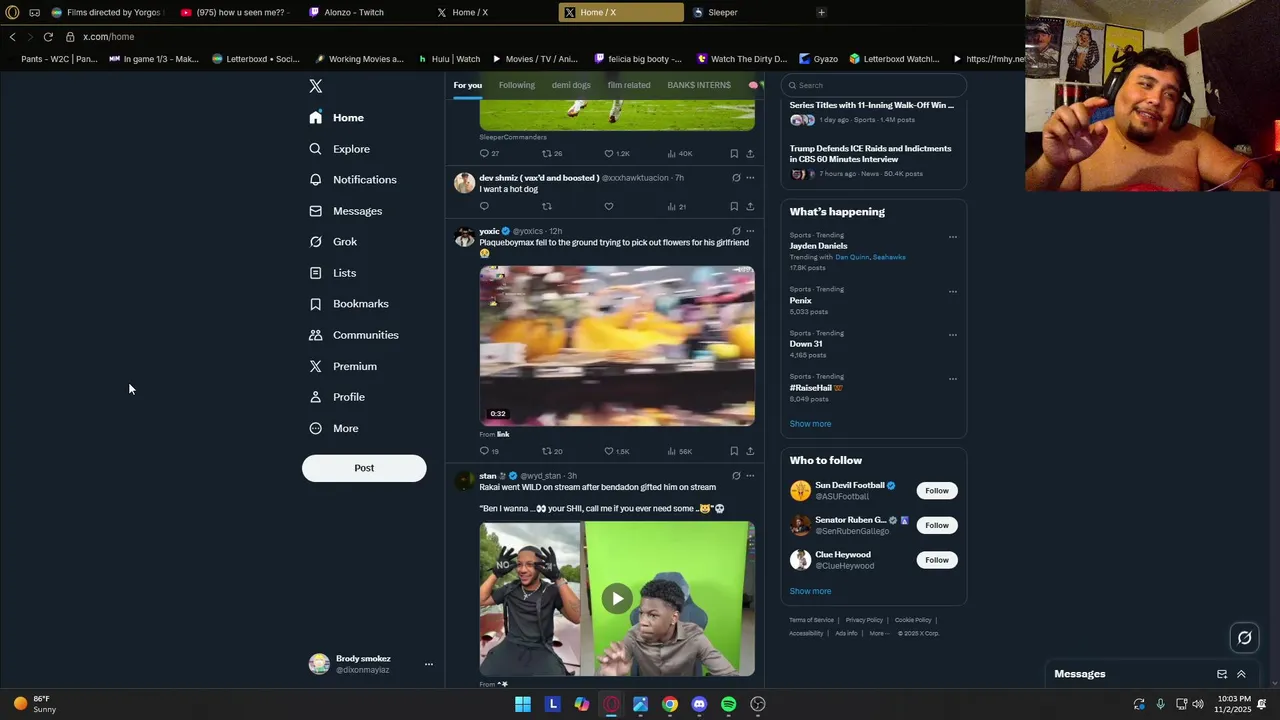The height and width of the screenshot is (720, 1280).
Task: Open the floating Grok button
Action: coord(1245,638)
